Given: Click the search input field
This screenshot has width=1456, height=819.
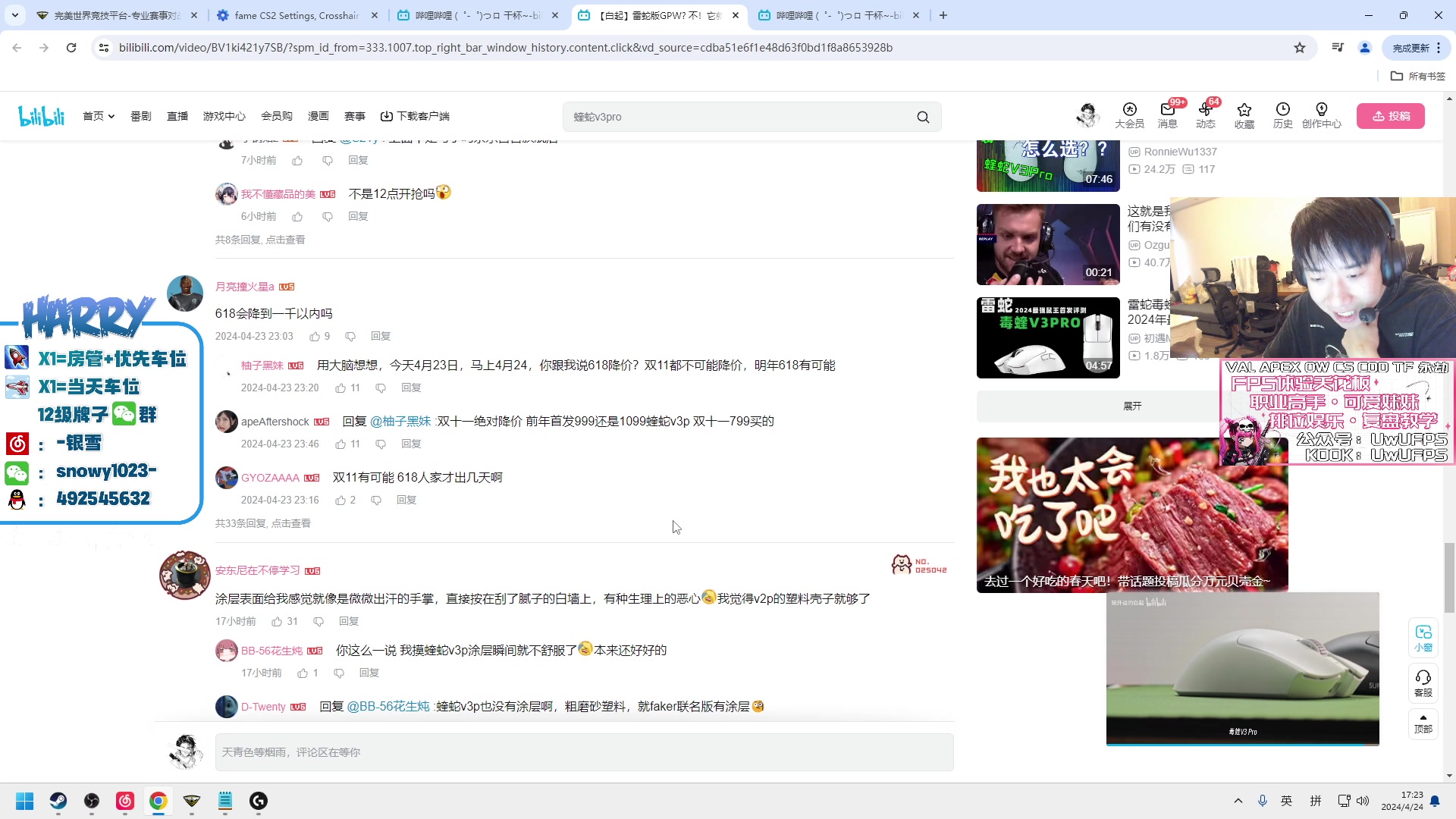Looking at the screenshot, I should click(739, 117).
